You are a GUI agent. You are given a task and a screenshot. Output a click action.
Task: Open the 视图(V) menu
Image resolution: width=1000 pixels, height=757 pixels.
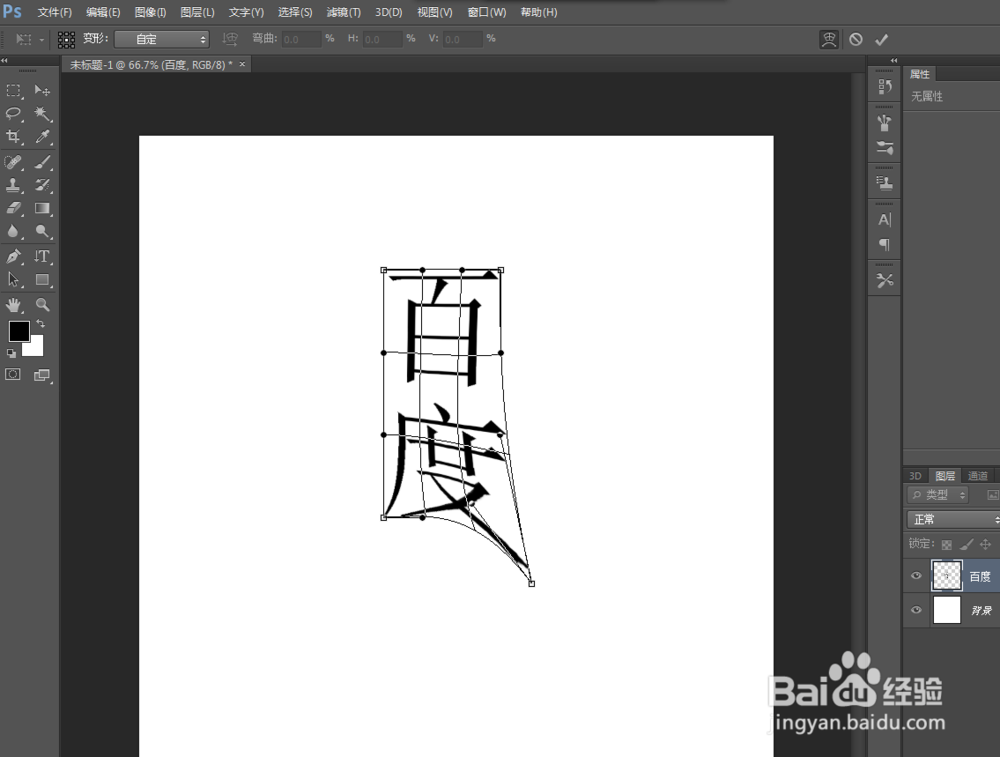434,12
